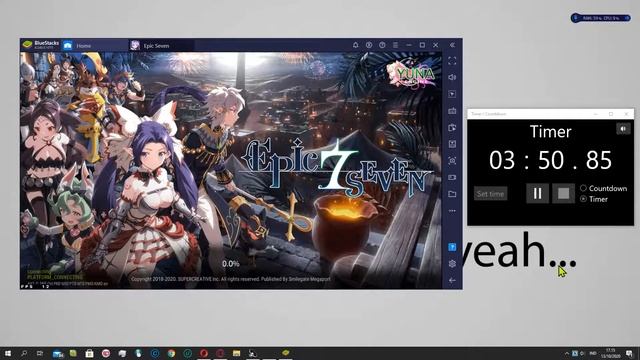640x360 pixels.
Task: Show more sidebar tools via three dots
Action: click(452, 211)
